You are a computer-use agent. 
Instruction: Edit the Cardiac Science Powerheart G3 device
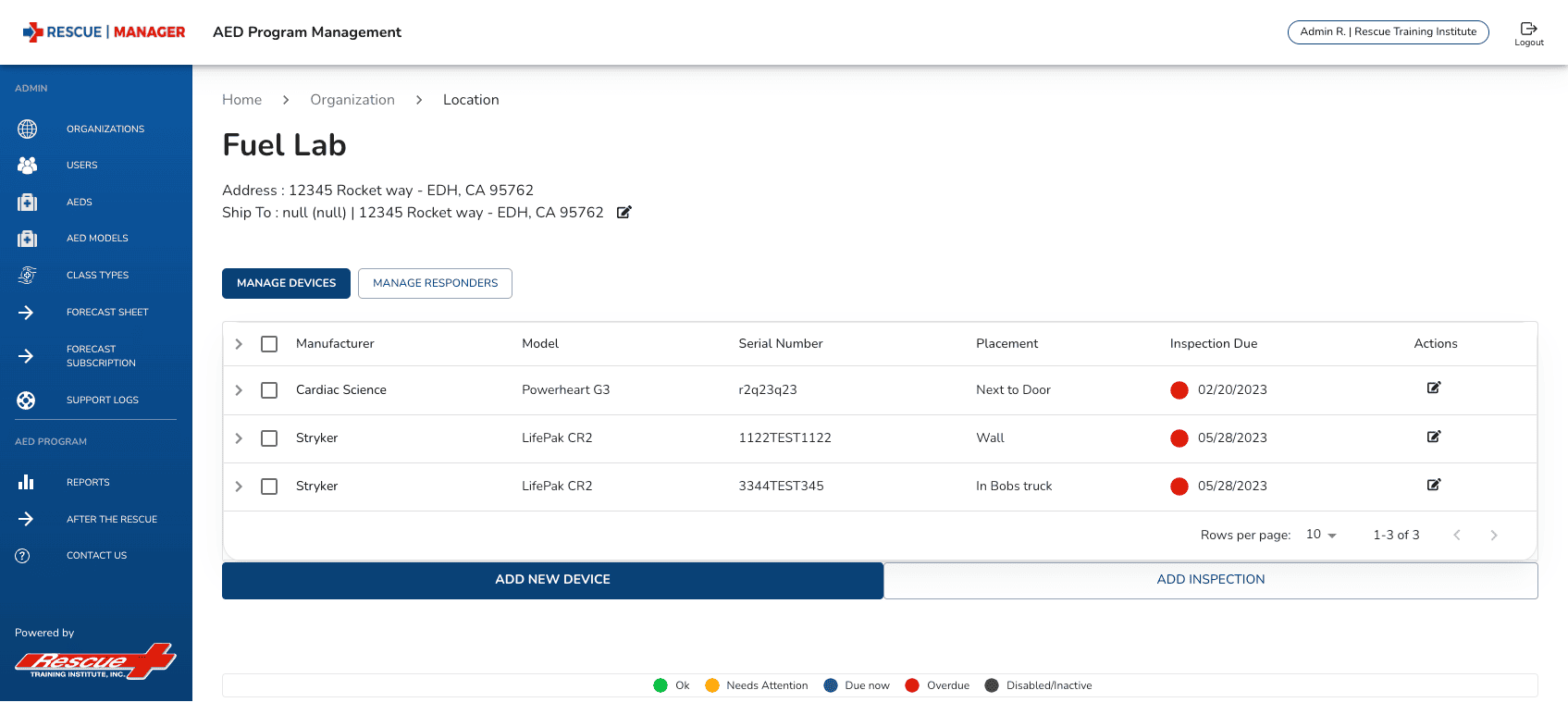pos(1434,388)
